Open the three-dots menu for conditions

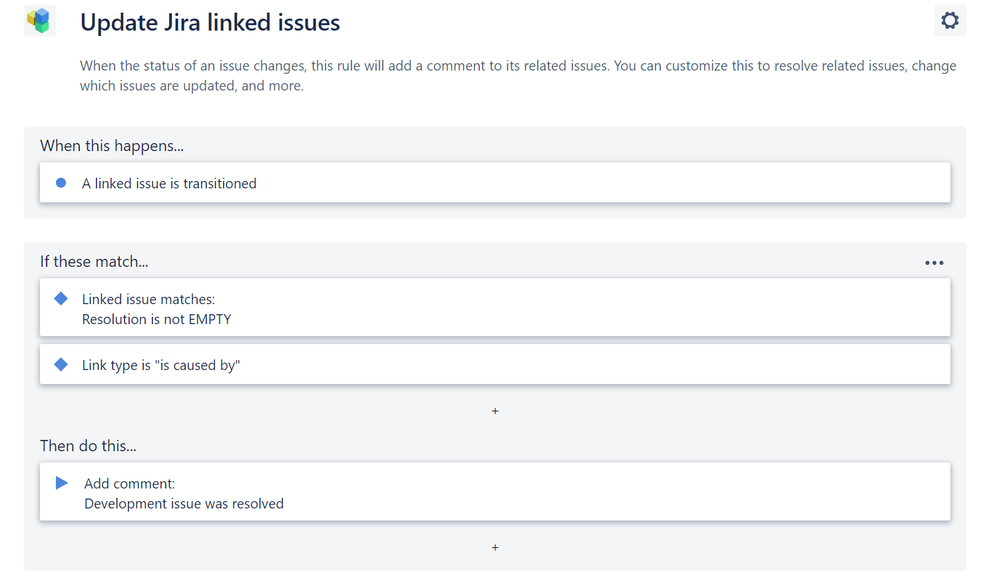(x=934, y=263)
